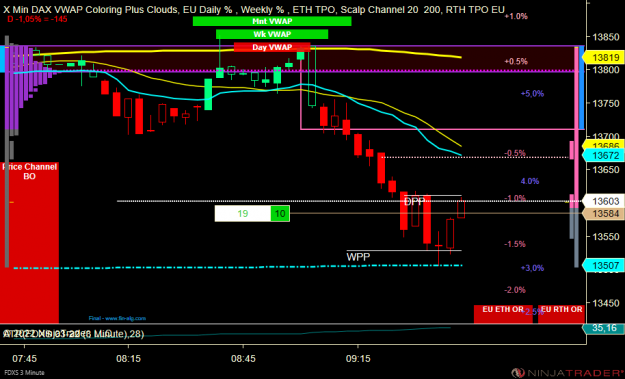Click the 09:15 time axis label

358,359
